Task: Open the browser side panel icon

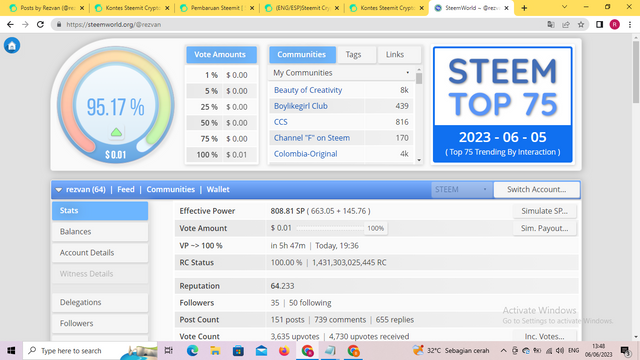Action: [599, 24]
